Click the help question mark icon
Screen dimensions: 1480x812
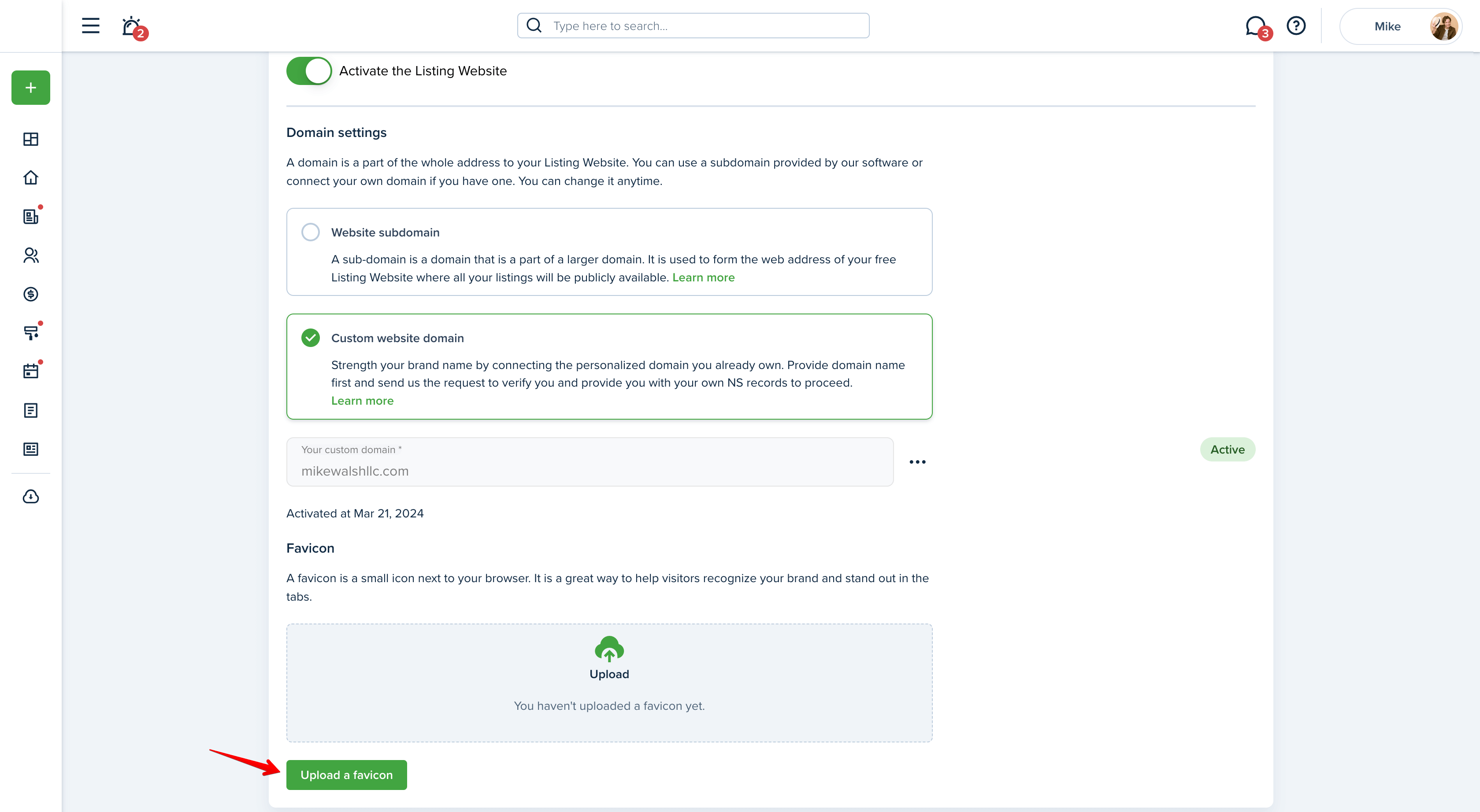(1296, 26)
